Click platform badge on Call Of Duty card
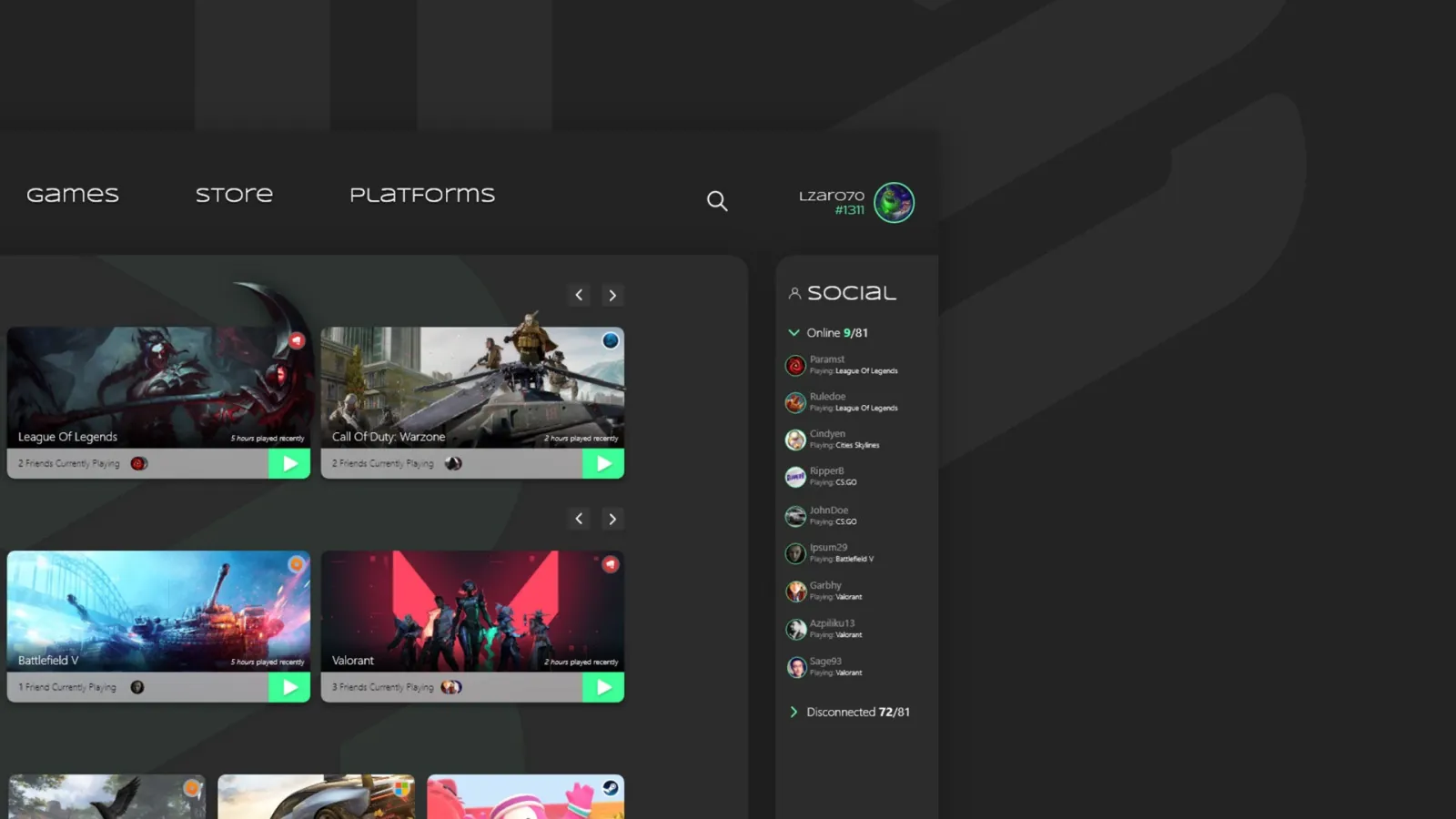 click(x=611, y=340)
